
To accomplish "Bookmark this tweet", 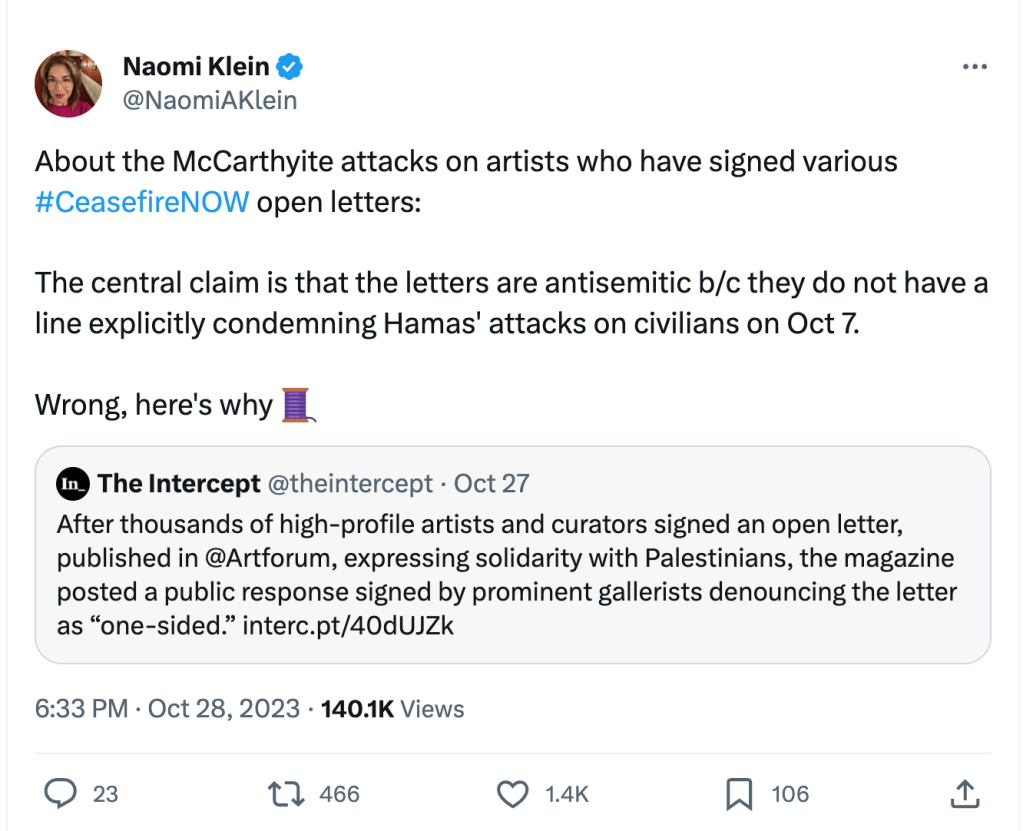I will (x=738, y=794).
